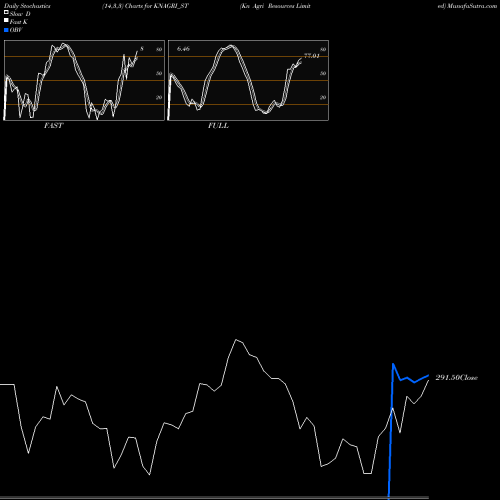Image resolution: width=500 pixels, height=500 pixels.
Task: Click the 'Fast K' legend label
Action: pyautogui.click(x=19, y=22)
